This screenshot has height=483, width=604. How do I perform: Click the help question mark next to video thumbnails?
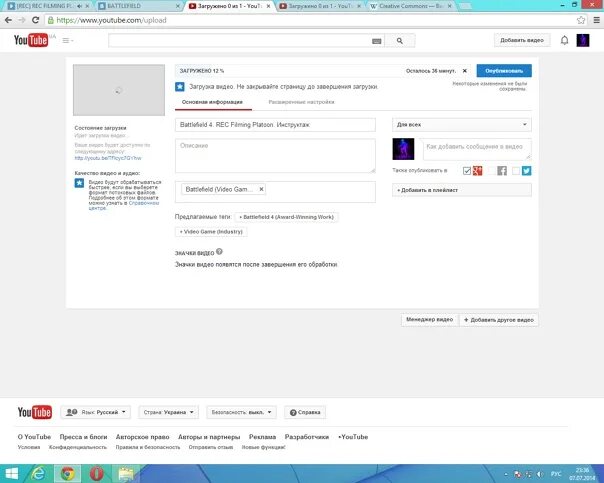coord(219,252)
